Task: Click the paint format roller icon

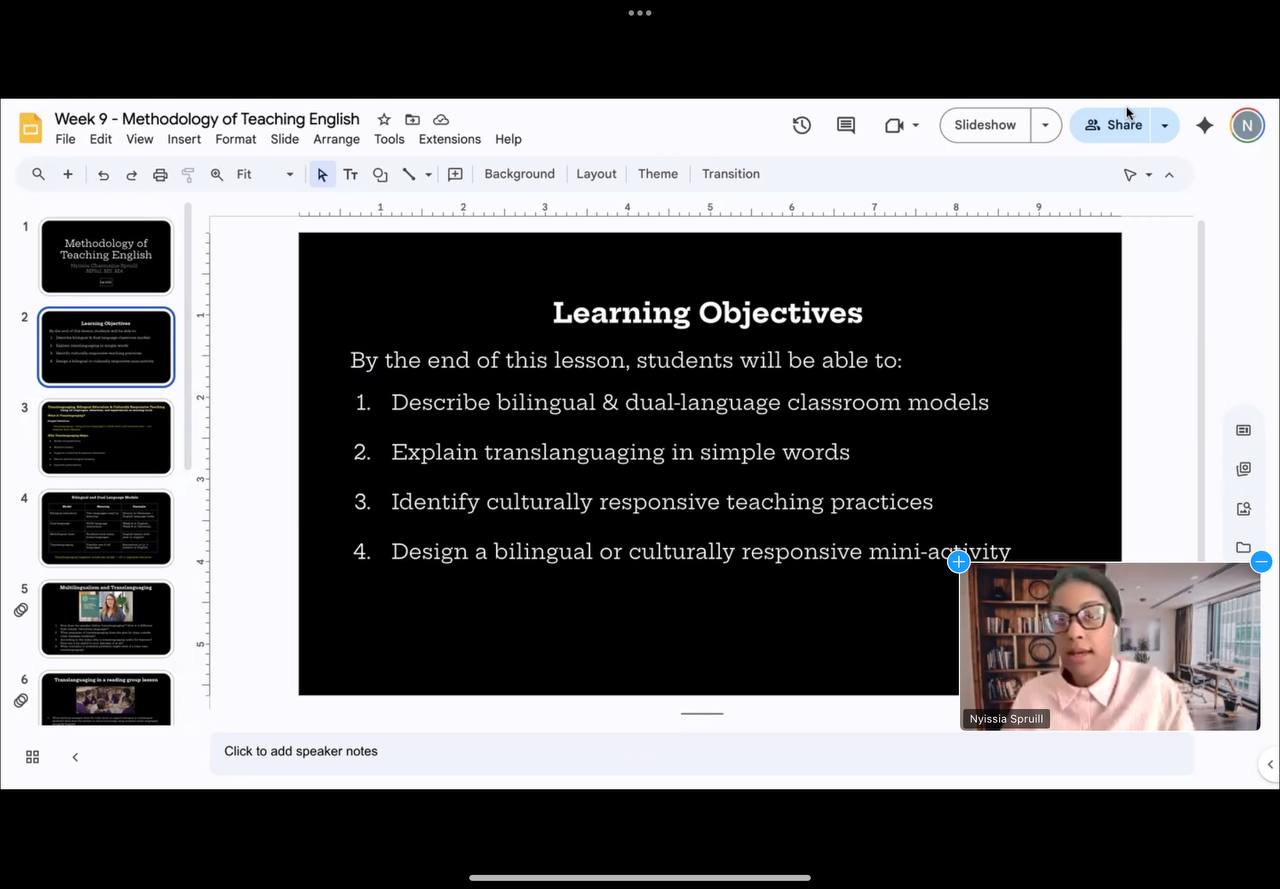Action: coord(188,174)
